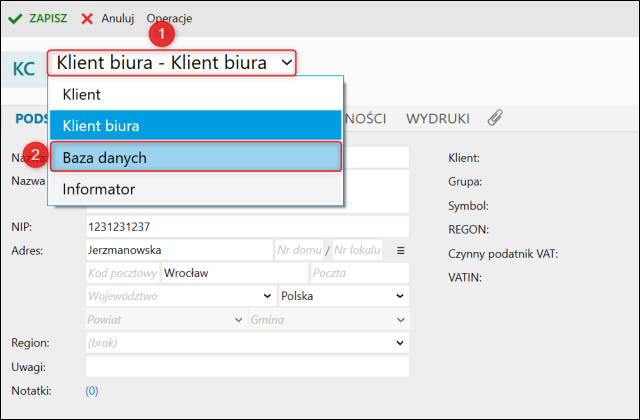
Task: Expand the Powiat dropdown
Action: (165, 320)
